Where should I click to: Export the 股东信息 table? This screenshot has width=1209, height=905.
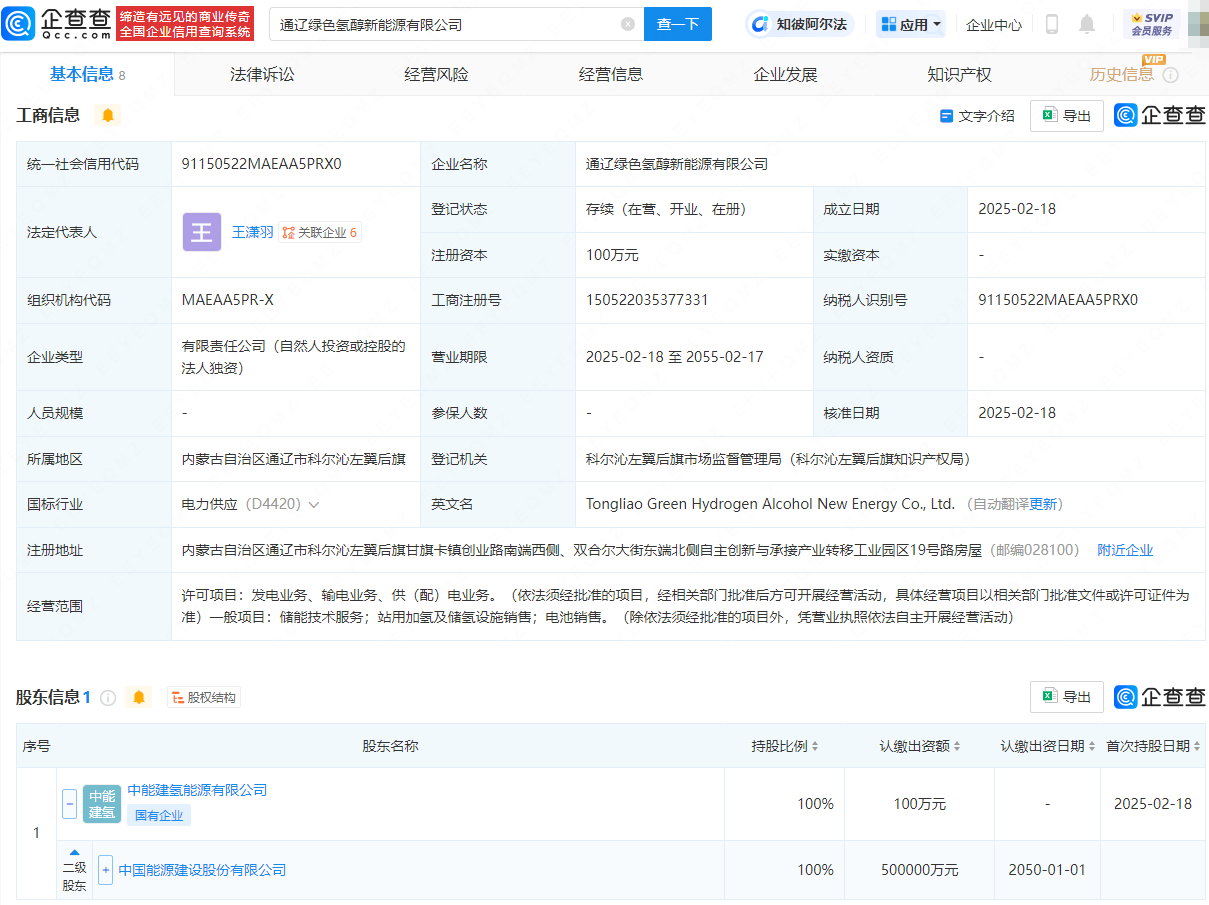click(x=1067, y=697)
